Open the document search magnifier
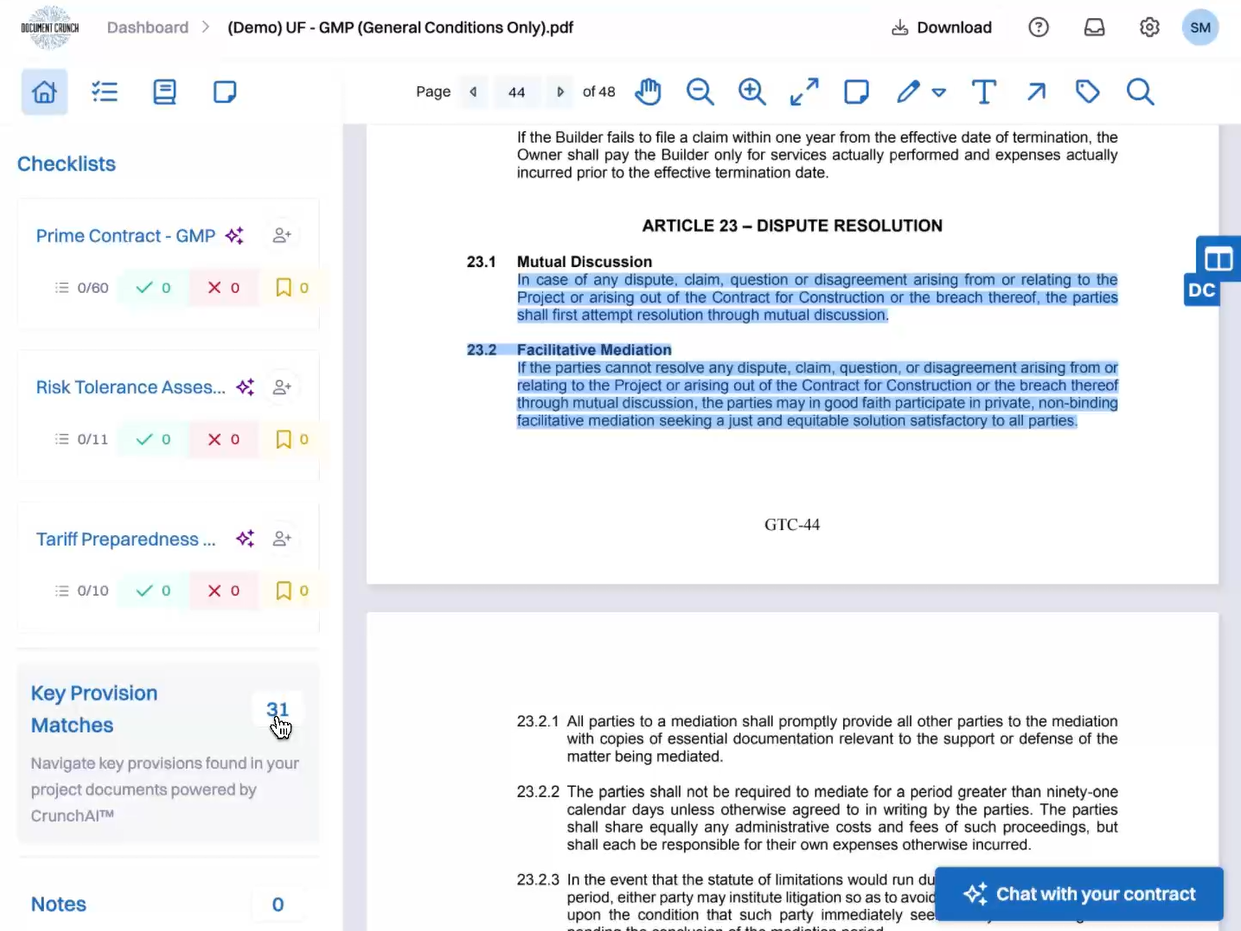Screen dimensions: 1241x931 pyautogui.click(x=1140, y=92)
